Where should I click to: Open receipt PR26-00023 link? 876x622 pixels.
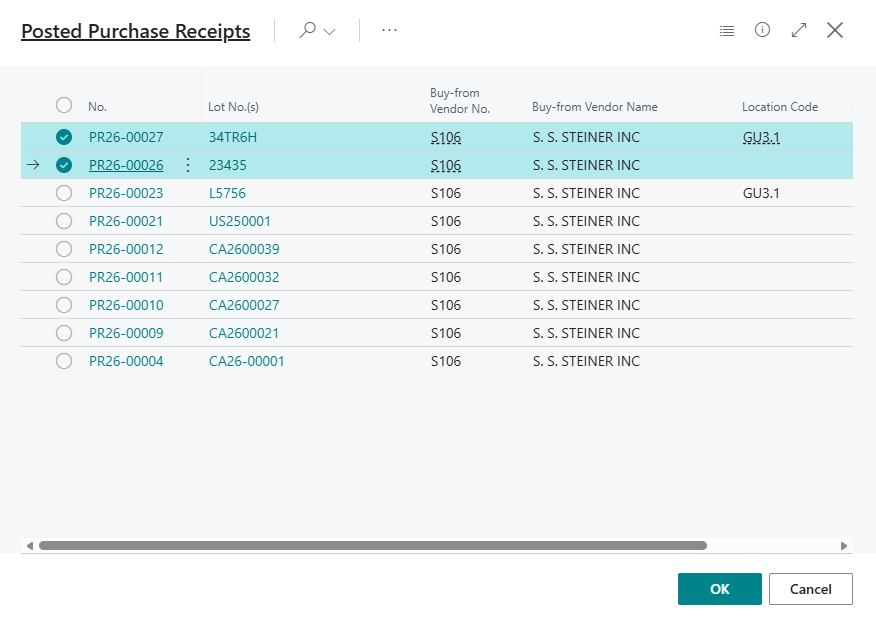(x=126, y=193)
